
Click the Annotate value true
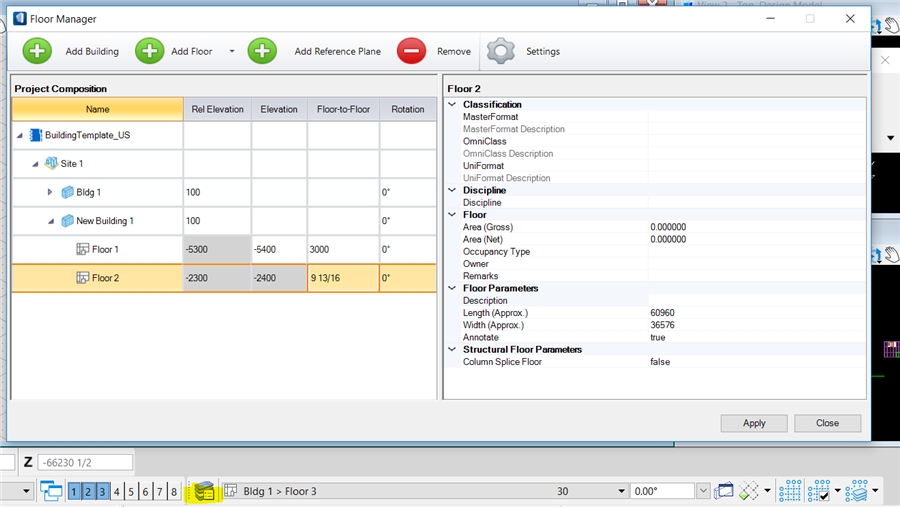pyautogui.click(x=658, y=338)
